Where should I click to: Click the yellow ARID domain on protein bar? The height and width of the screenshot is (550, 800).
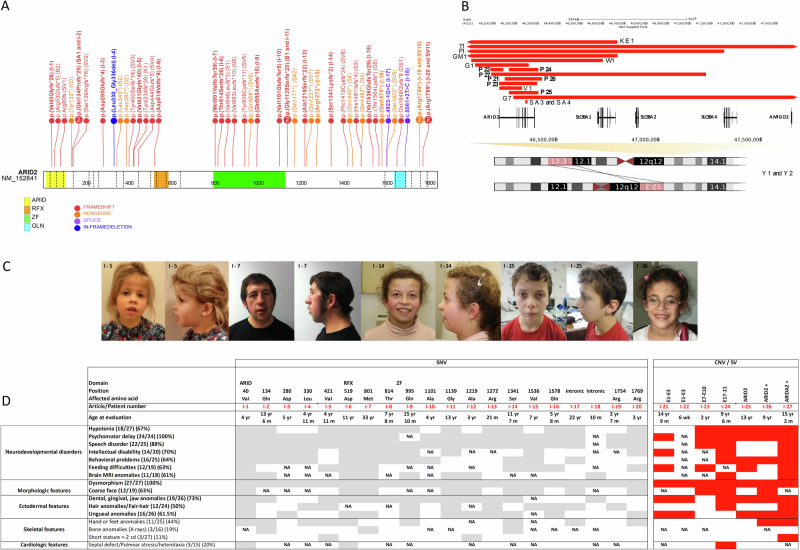[56, 180]
